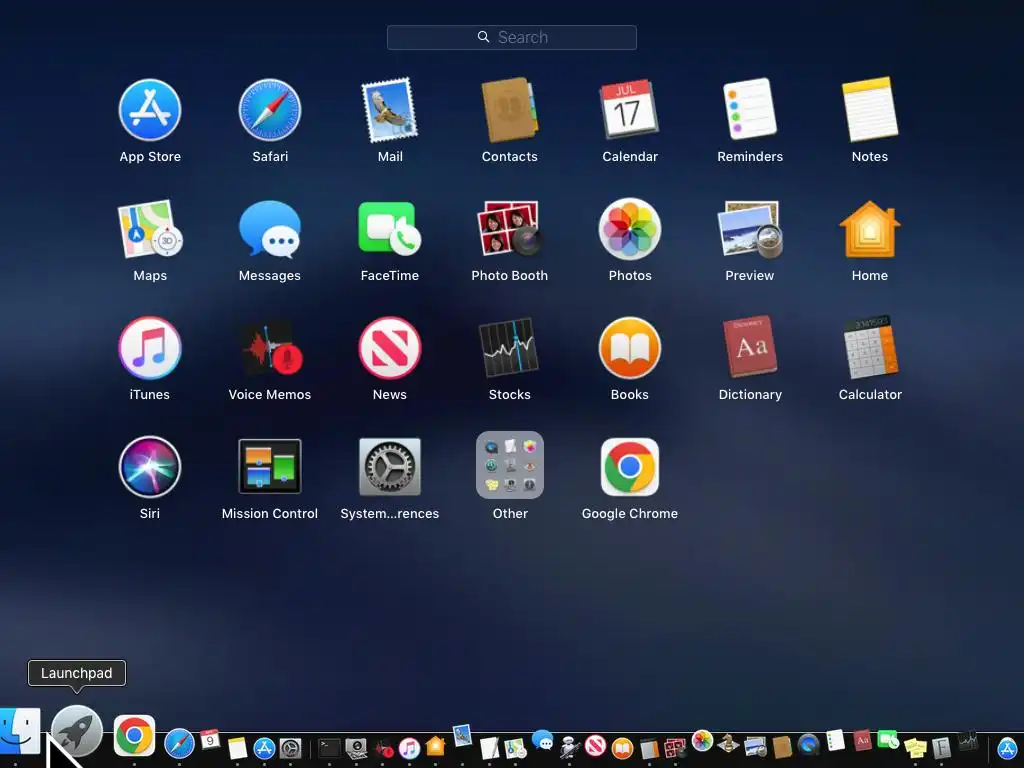Click Finder in the Dock
Image resolution: width=1024 pixels, height=768 pixels.
(20, 731)
